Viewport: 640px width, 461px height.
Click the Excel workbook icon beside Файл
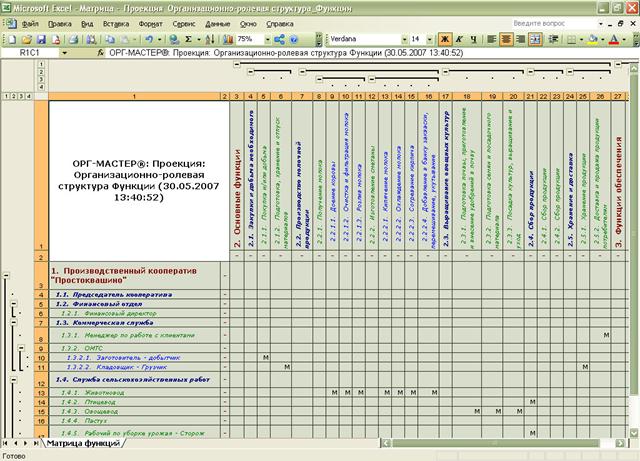coord(11,24)
